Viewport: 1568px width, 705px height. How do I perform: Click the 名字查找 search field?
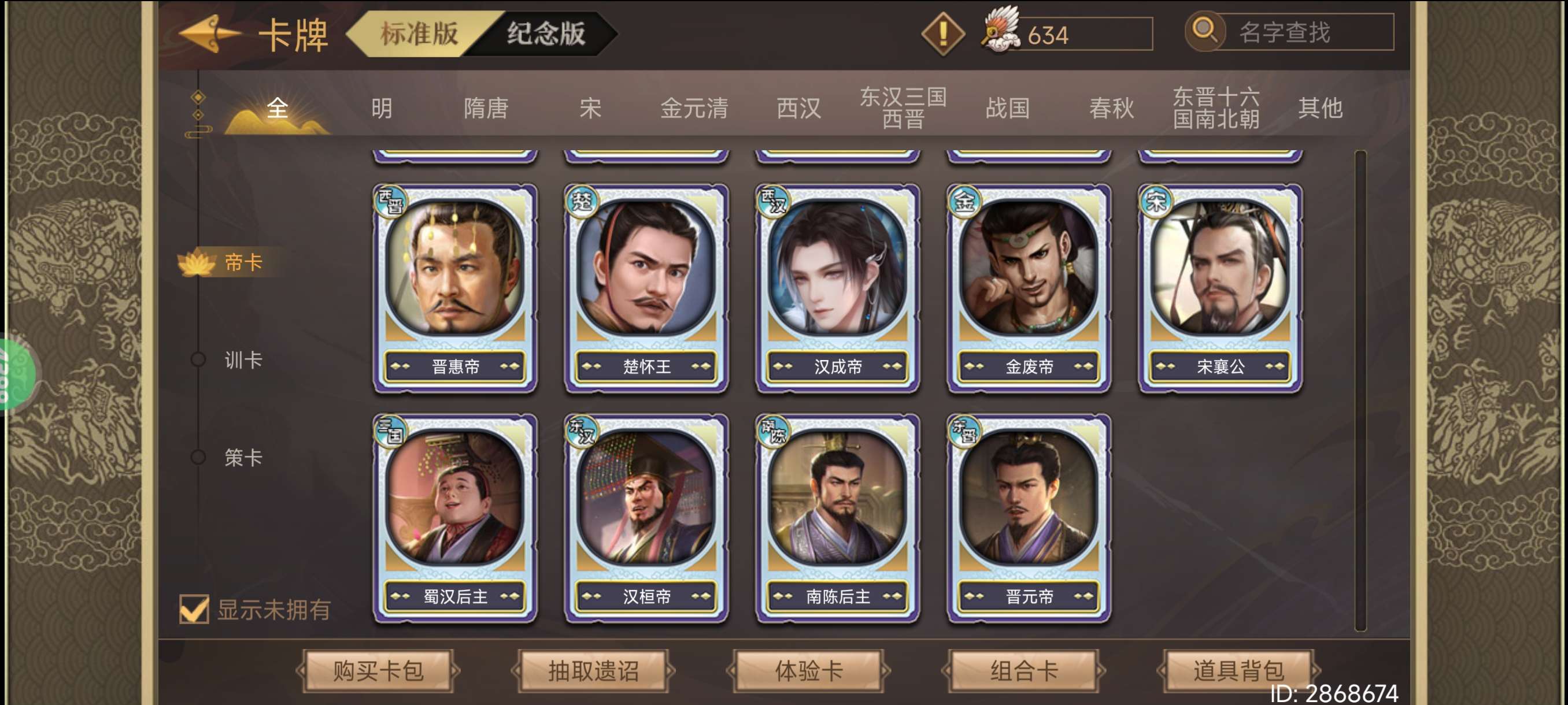click(1303, 32)
